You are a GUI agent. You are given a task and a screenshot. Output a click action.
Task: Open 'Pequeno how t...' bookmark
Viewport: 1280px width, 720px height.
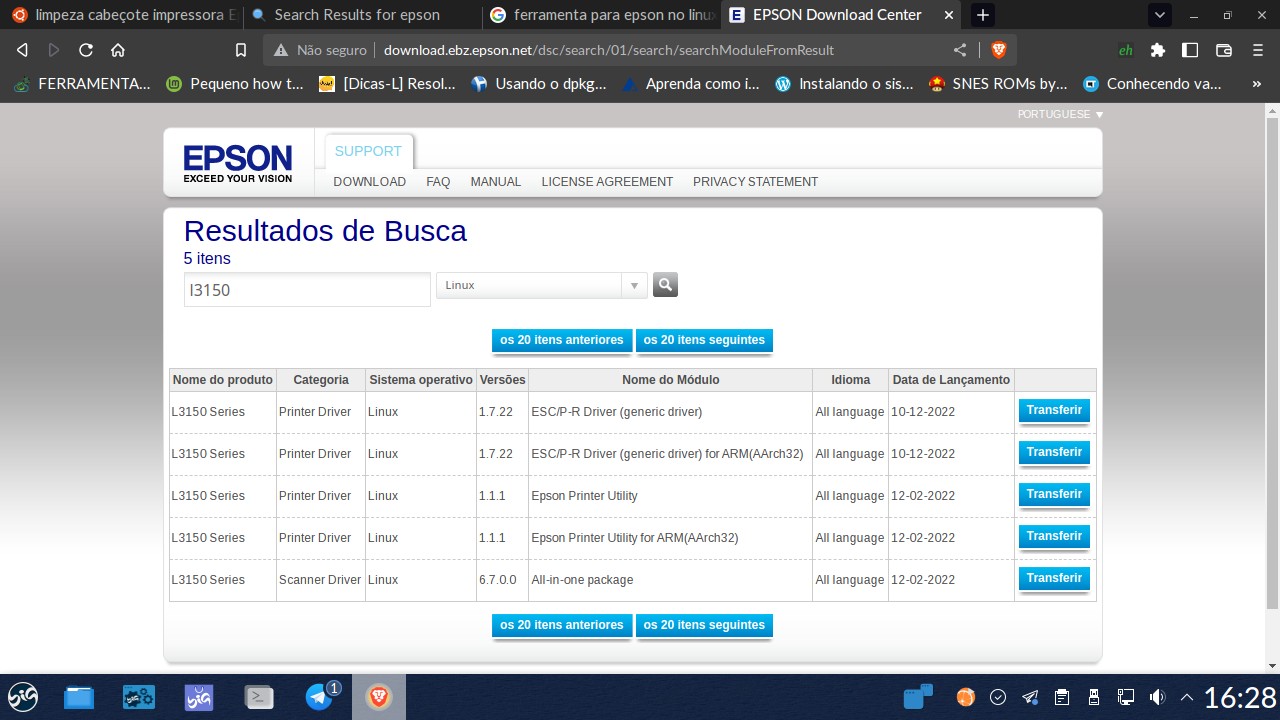[235, 84]
